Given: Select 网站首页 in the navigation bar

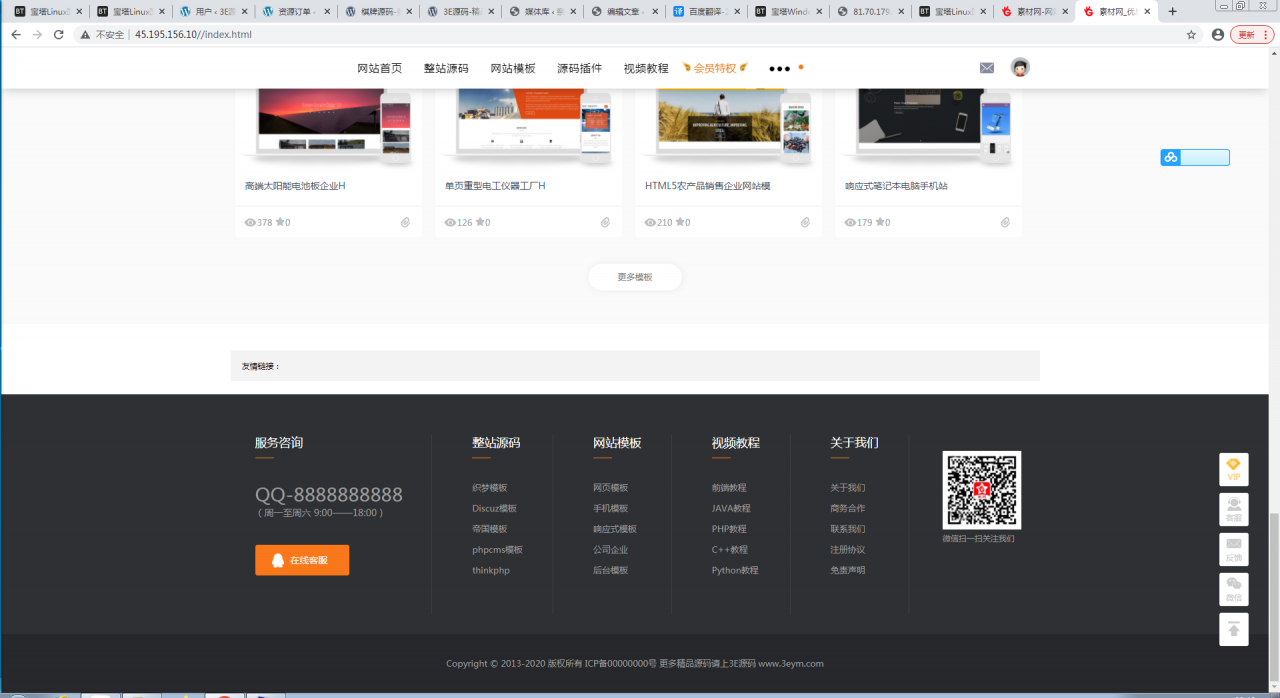Looking at the screenshot, I should [x=377, y=68].
